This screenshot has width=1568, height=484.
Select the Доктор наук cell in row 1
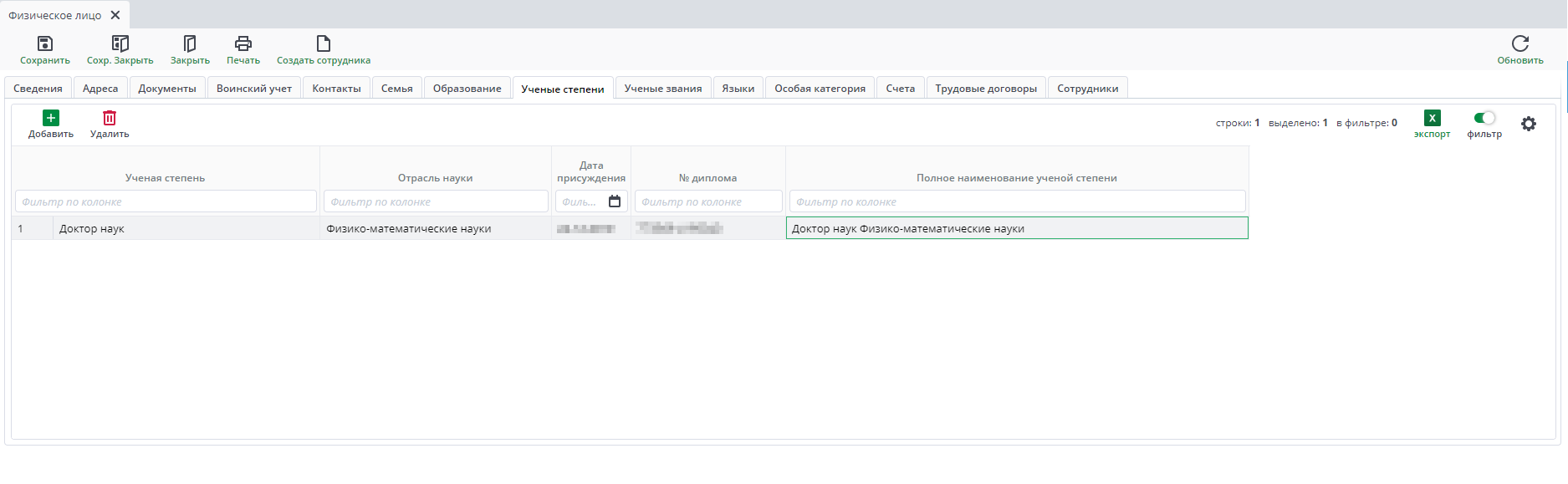(184, 228)
